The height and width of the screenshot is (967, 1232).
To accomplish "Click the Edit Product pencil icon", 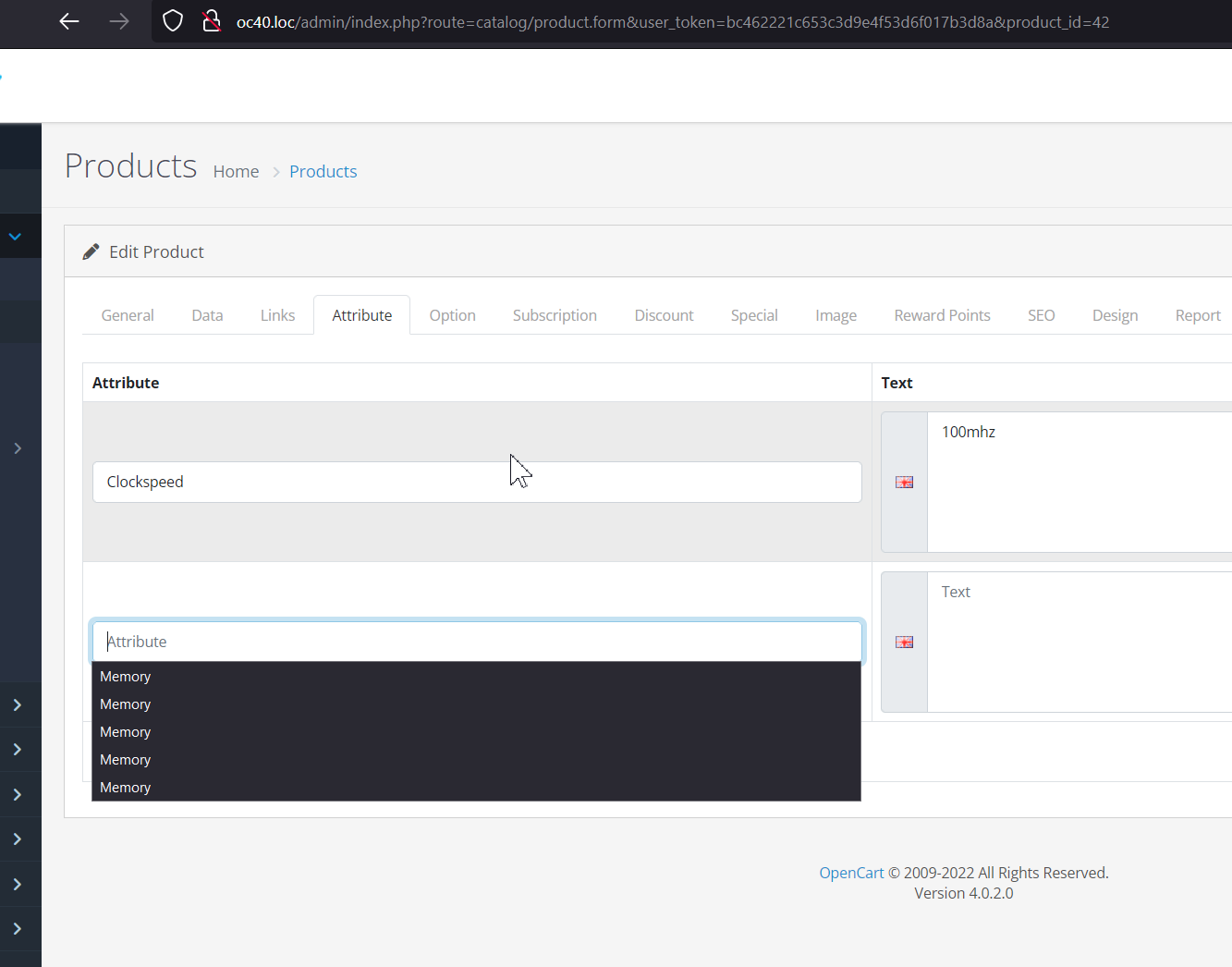I will (90, 251).
